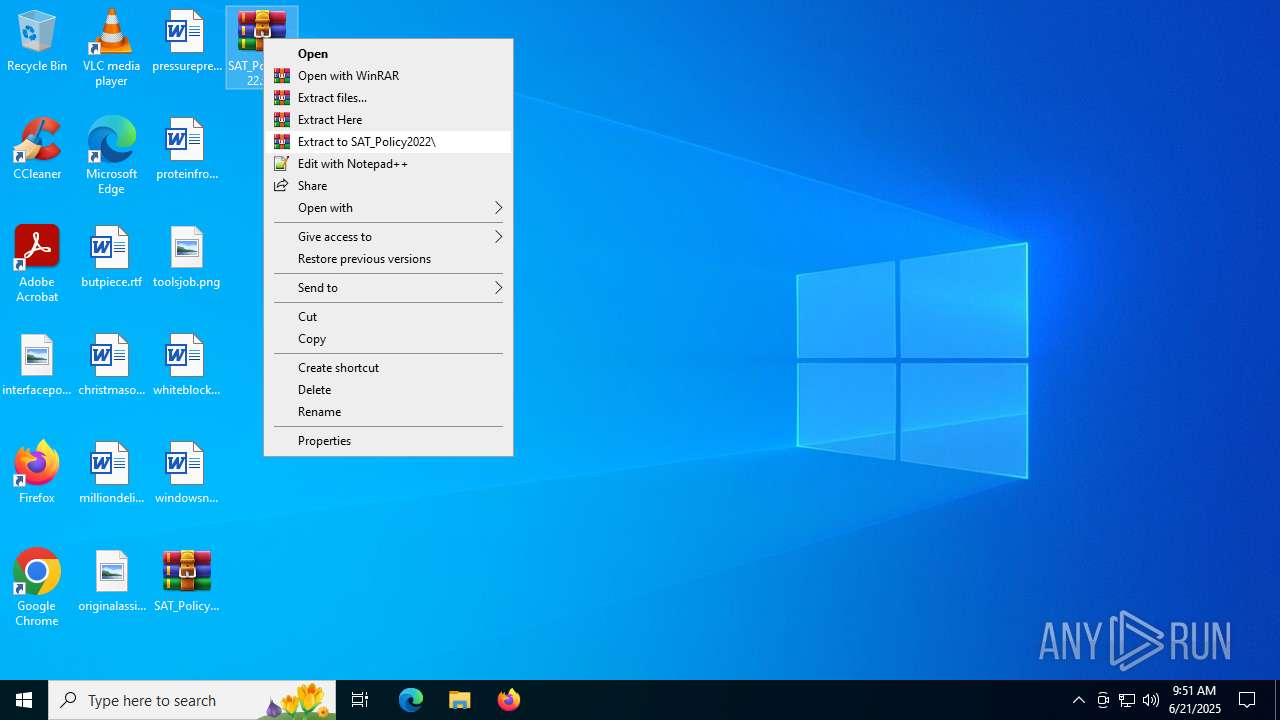
Task: Click the Meet Now tray icon
Action: (1103, 700)
